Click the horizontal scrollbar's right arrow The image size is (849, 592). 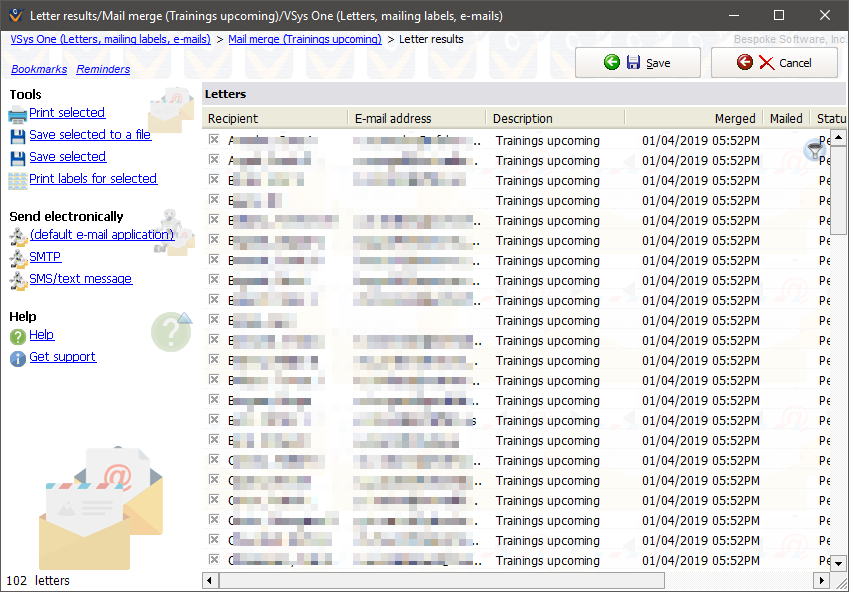pyautogui.click(x=820, y=580)
